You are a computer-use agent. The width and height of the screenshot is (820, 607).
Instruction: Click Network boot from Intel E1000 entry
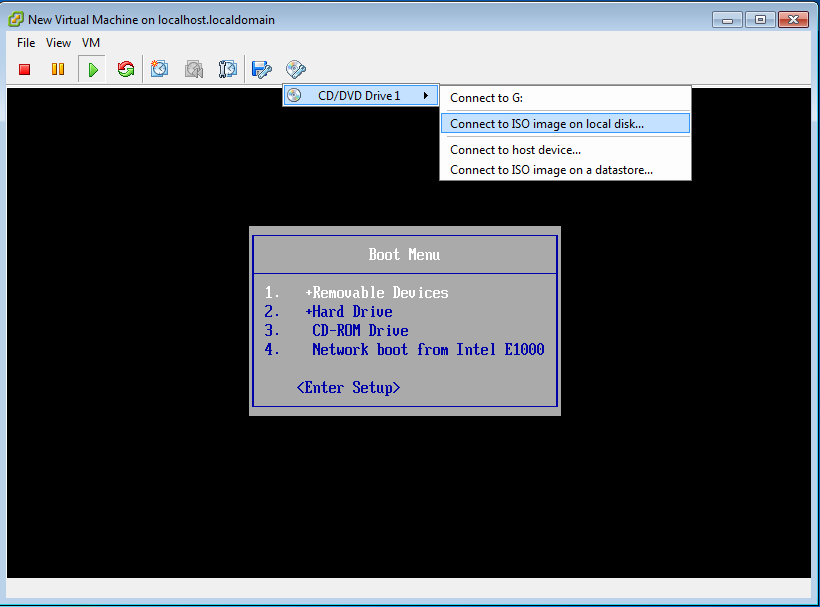point(428,349)
